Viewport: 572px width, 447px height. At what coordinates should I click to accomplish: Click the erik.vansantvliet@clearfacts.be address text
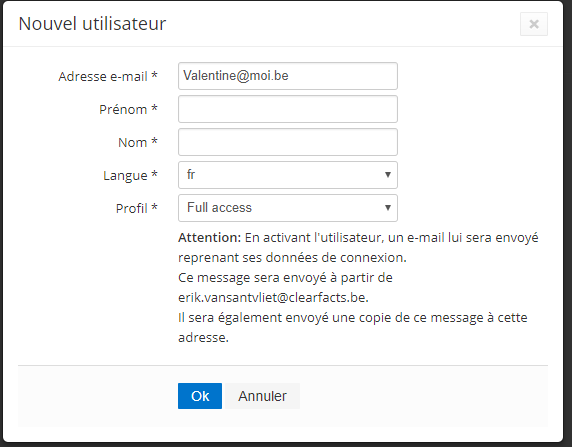tap(272, 298)
